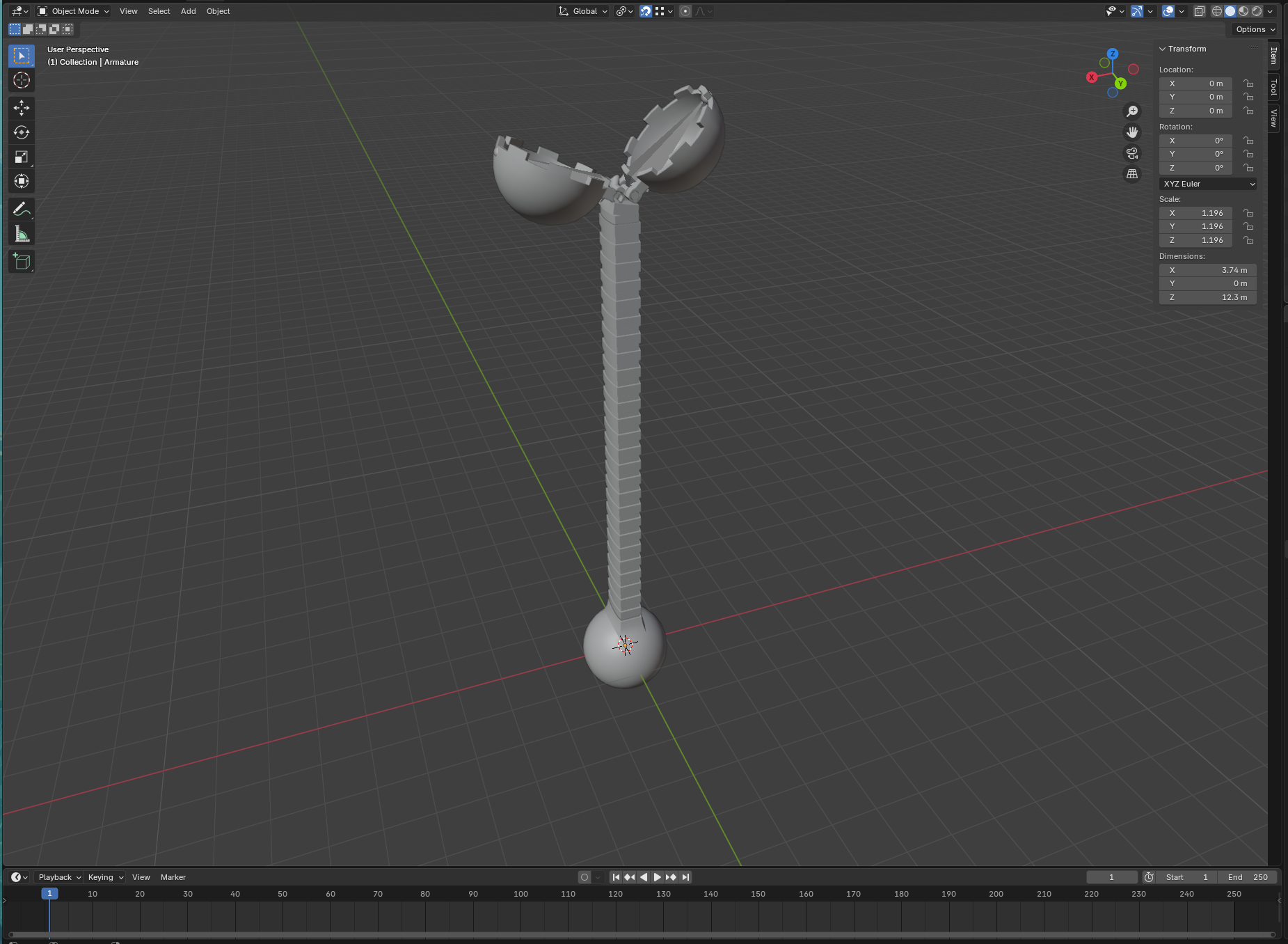The height and width of the screenshot is (944, 1288).
Task: Set selection mode to Invert
Action: tap(54, 29)
